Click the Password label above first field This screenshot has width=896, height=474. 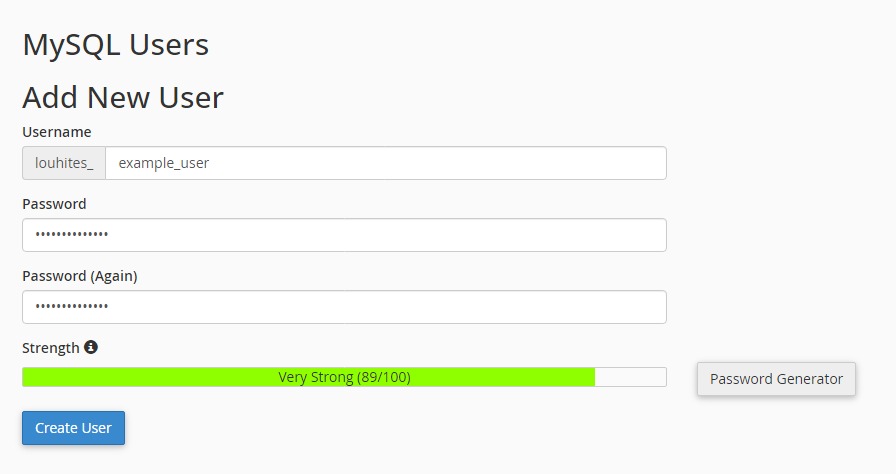(x=54, y=204)
